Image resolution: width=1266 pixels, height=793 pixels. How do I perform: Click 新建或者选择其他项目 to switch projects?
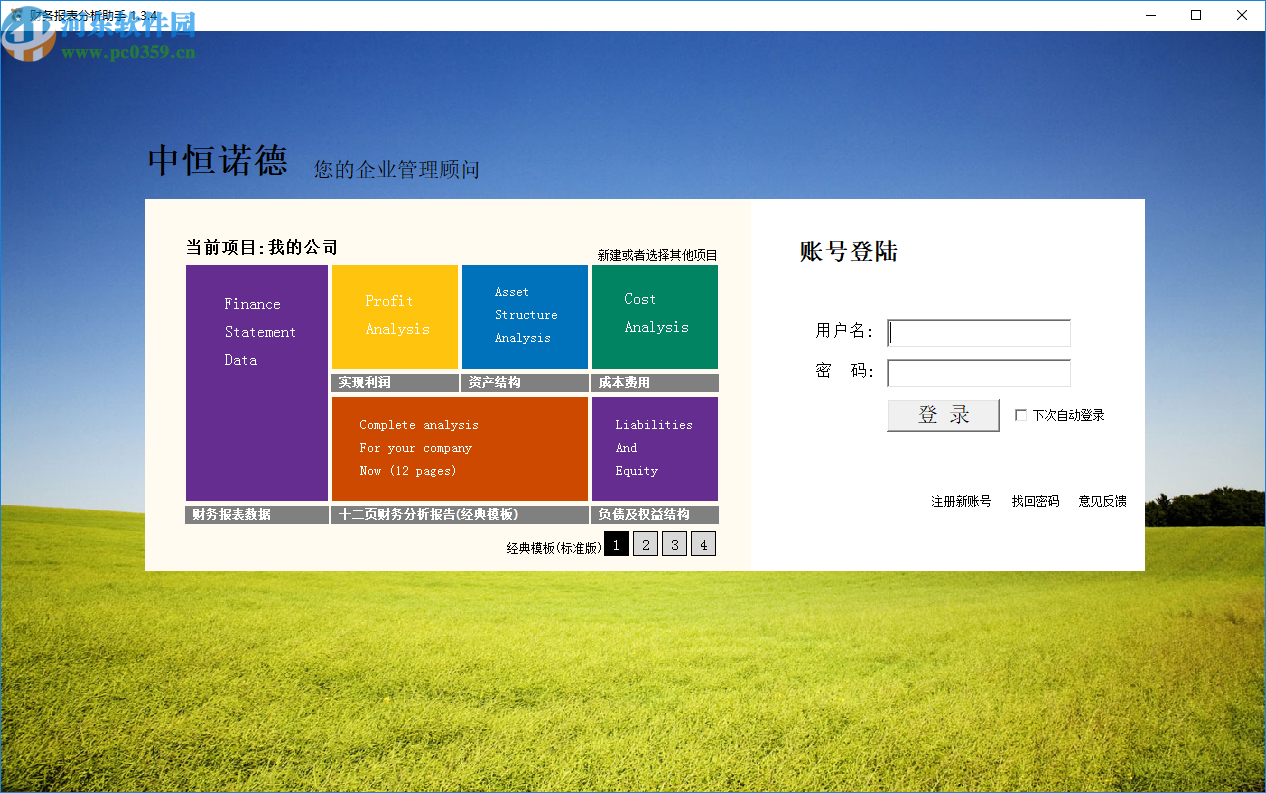653,254
